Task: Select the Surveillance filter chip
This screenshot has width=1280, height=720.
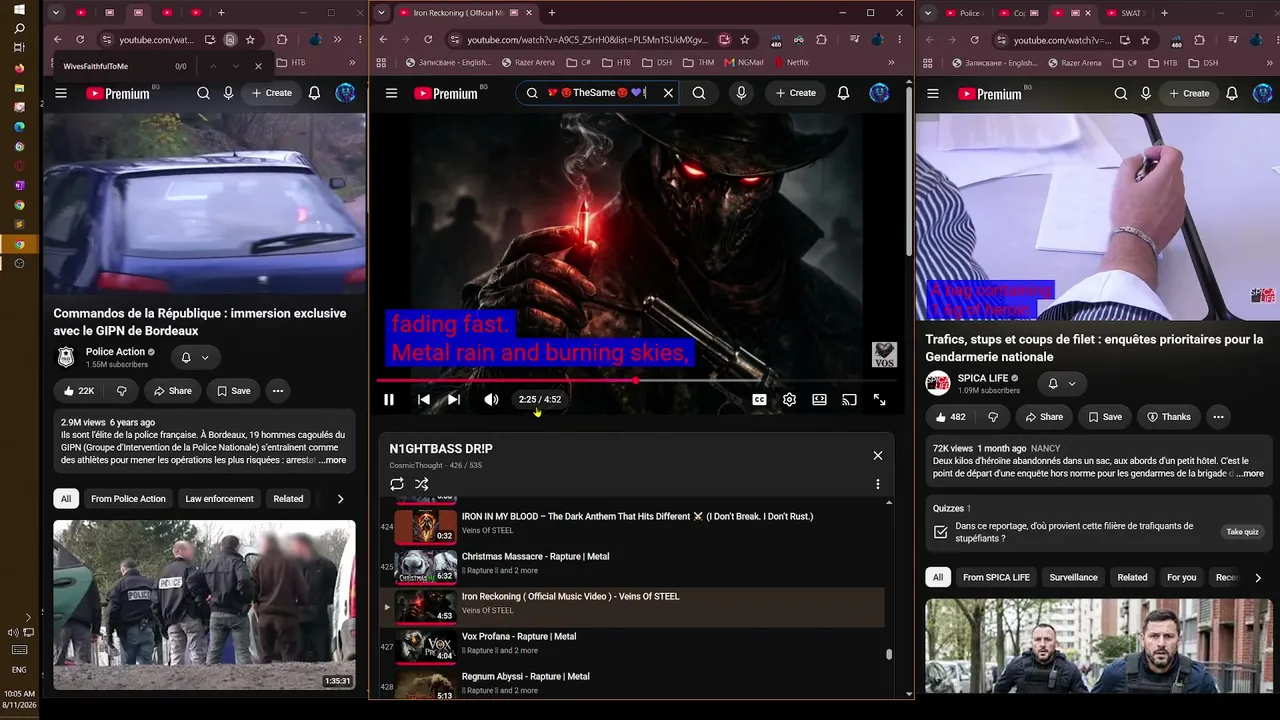Action: tap(1073, 577)
